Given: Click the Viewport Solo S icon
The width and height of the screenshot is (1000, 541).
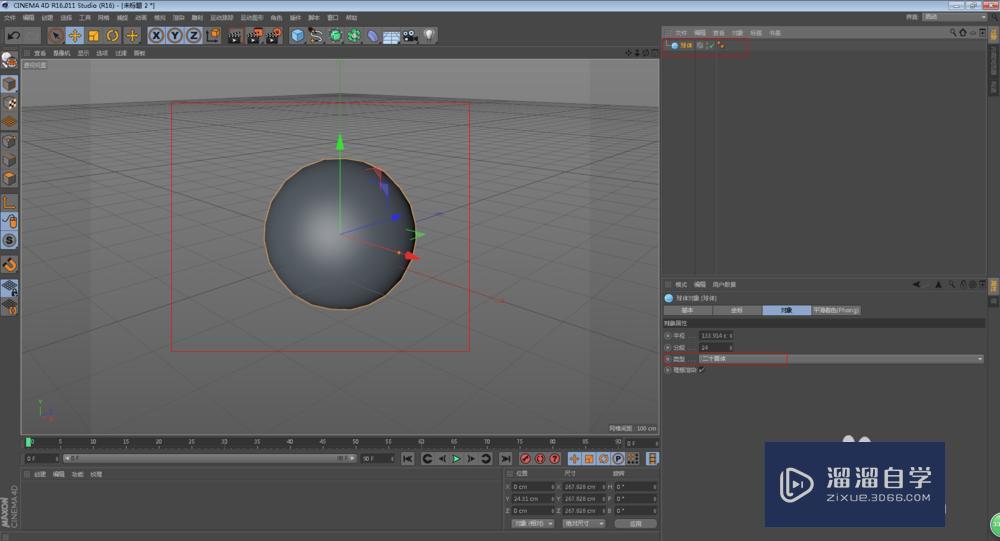Looking at the screenshot, I should coord(9,240).
